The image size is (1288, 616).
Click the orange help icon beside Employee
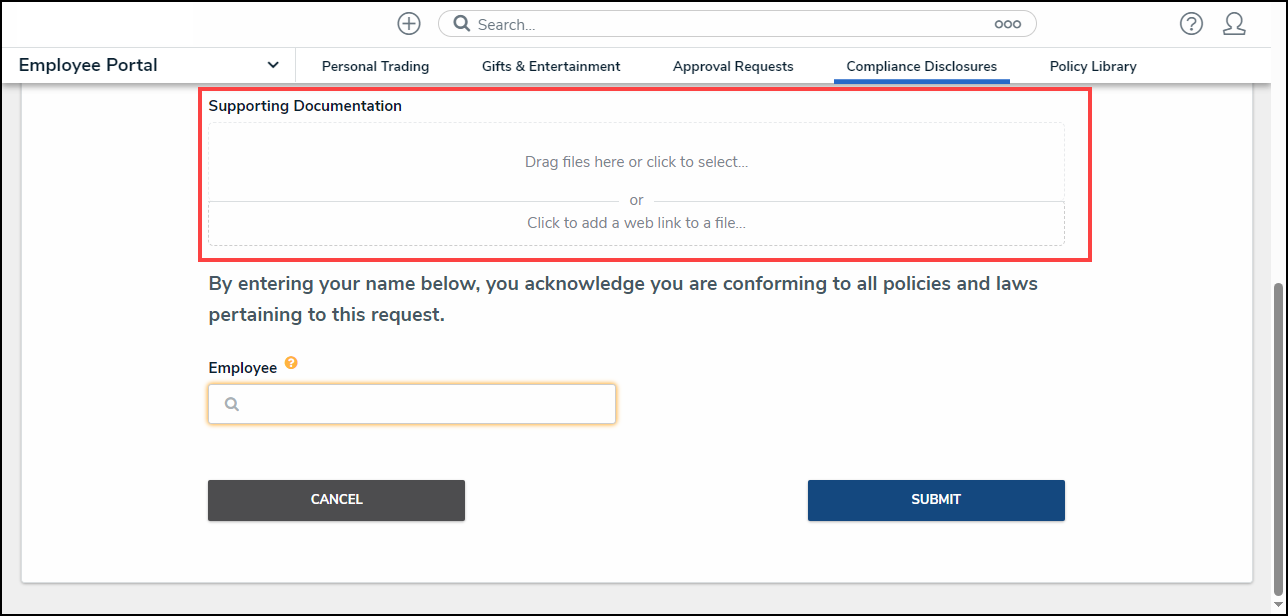click(x=291, y=363)
